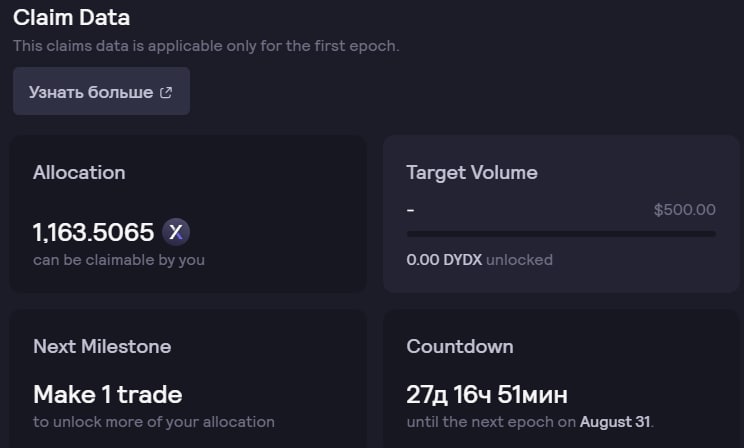Select the Claim Data heading
The height and width of the screenshot is (448, 744).
click(x=71, y=17)
